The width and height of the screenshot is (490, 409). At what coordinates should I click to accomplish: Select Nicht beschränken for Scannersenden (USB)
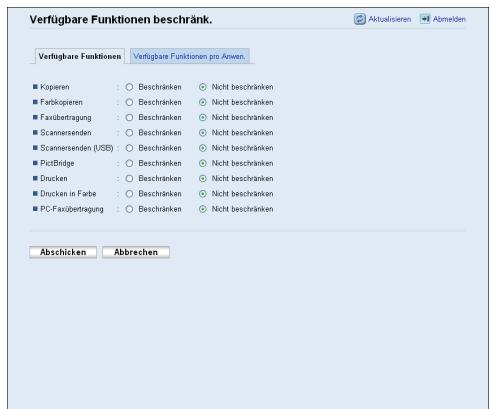[203, 148]
